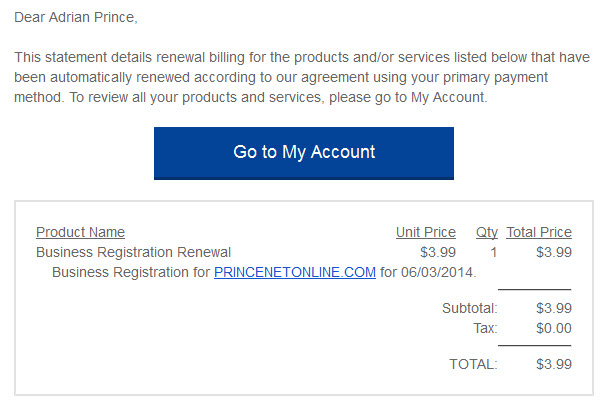Click the words Business Registration for
604x407 pixels.
(131, 272)
